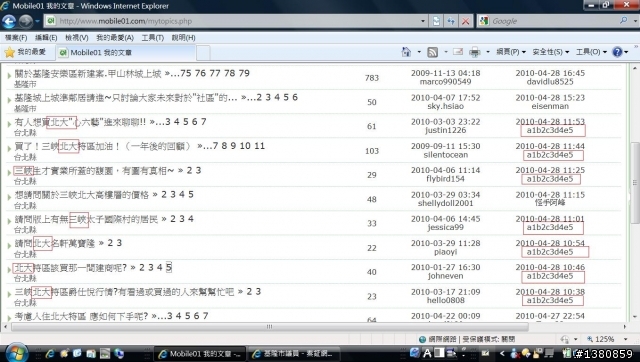Screen dimensions: 640x362
Task: Click author marco990549
Action: coord(445,82)
